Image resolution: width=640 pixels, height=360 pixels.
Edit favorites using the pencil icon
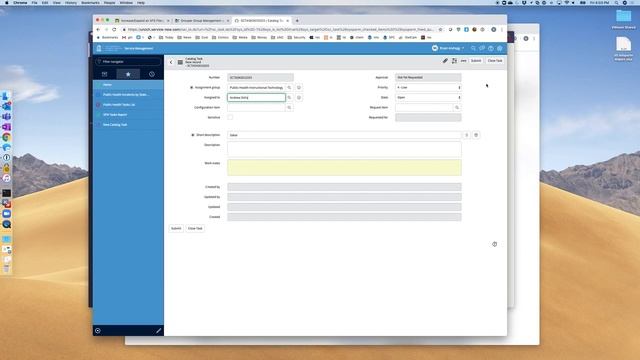pyautogui.click(x=159, y=331)
